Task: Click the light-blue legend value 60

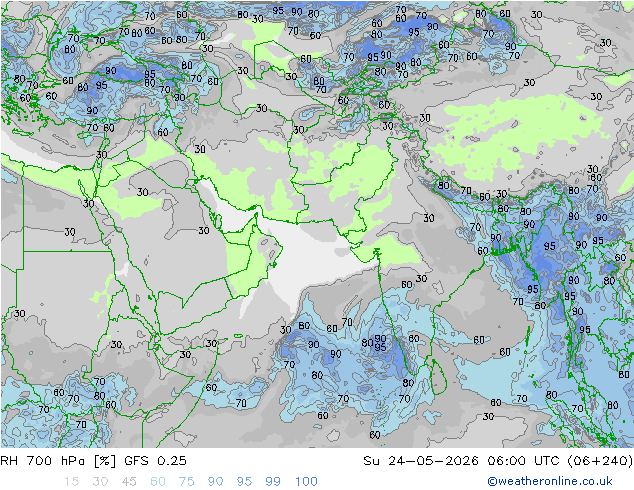Action: click(158, 481)
